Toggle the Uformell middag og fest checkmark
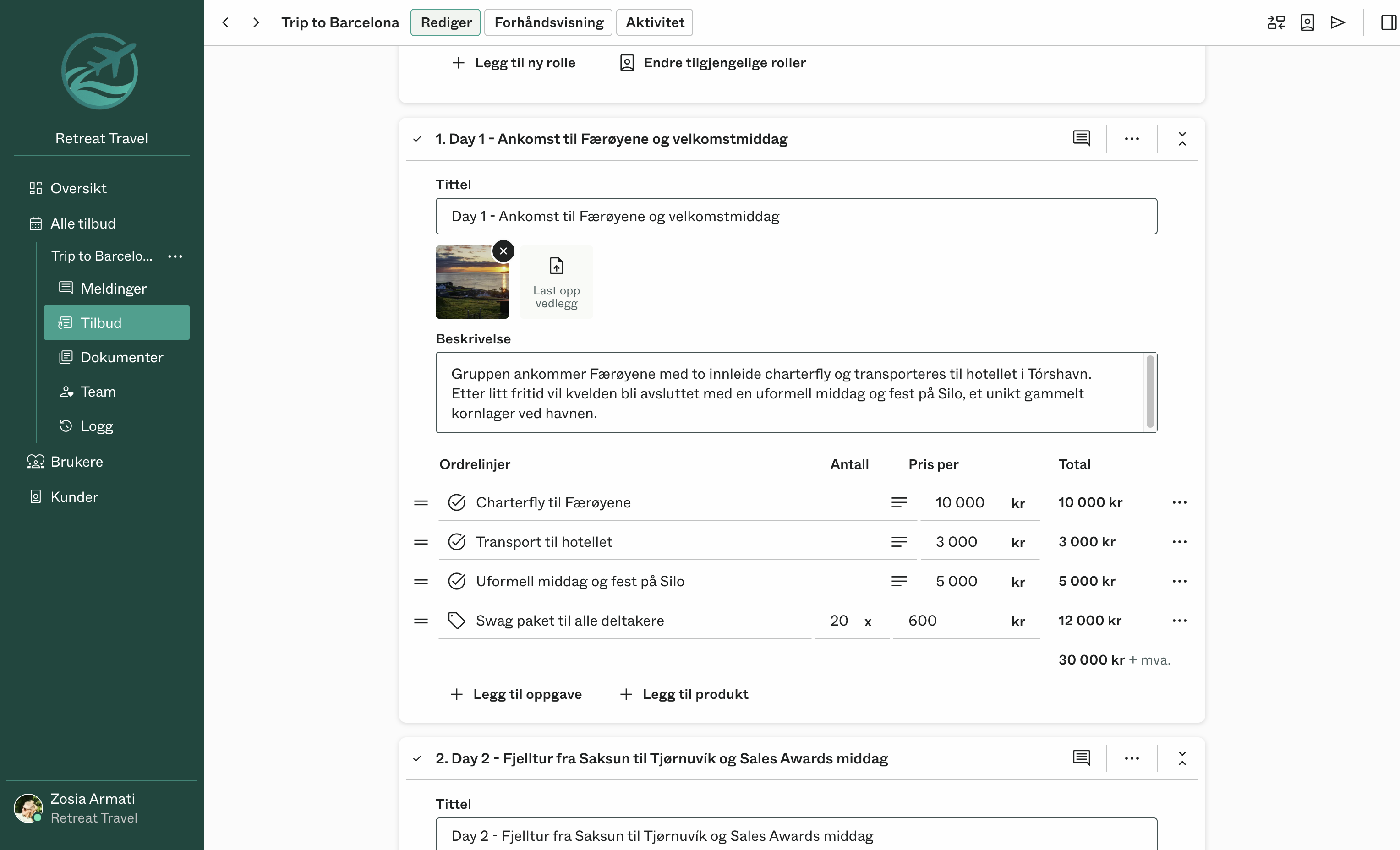The height and width of the screenshot is (850, 1400). point(456,581)
